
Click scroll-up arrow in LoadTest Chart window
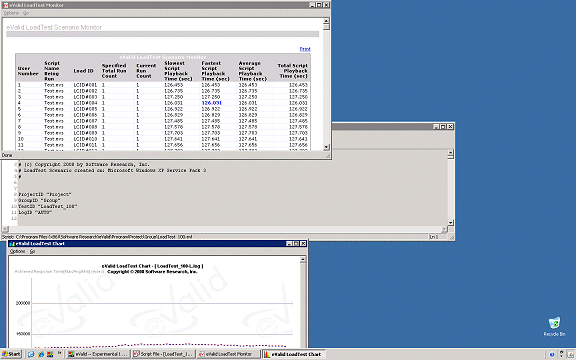tap(303, 260)
